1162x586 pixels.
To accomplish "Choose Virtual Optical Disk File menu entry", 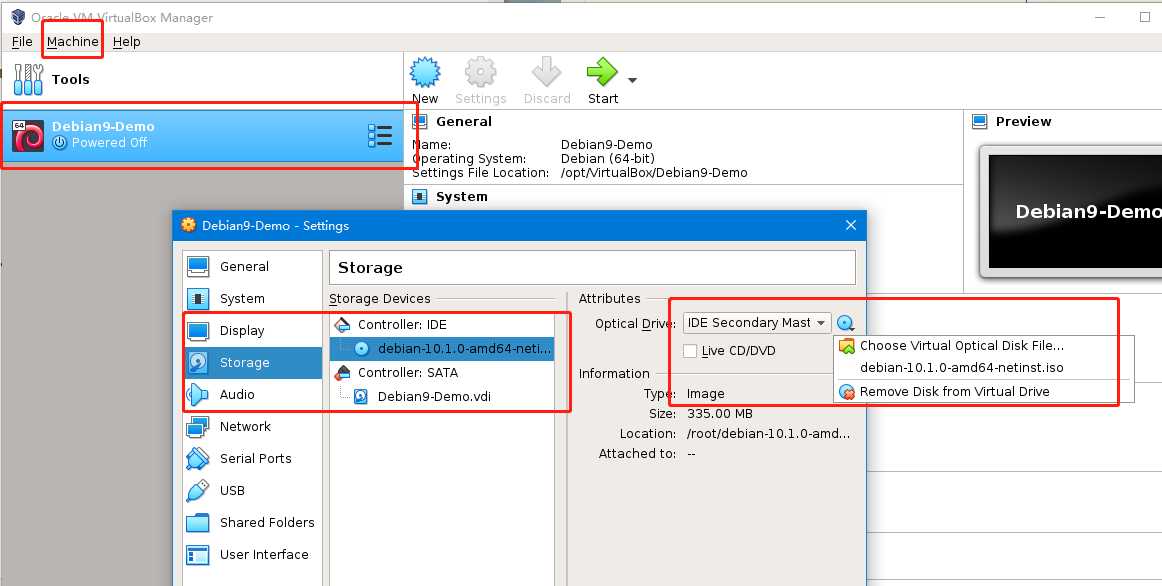I will (x=983, y=345).
